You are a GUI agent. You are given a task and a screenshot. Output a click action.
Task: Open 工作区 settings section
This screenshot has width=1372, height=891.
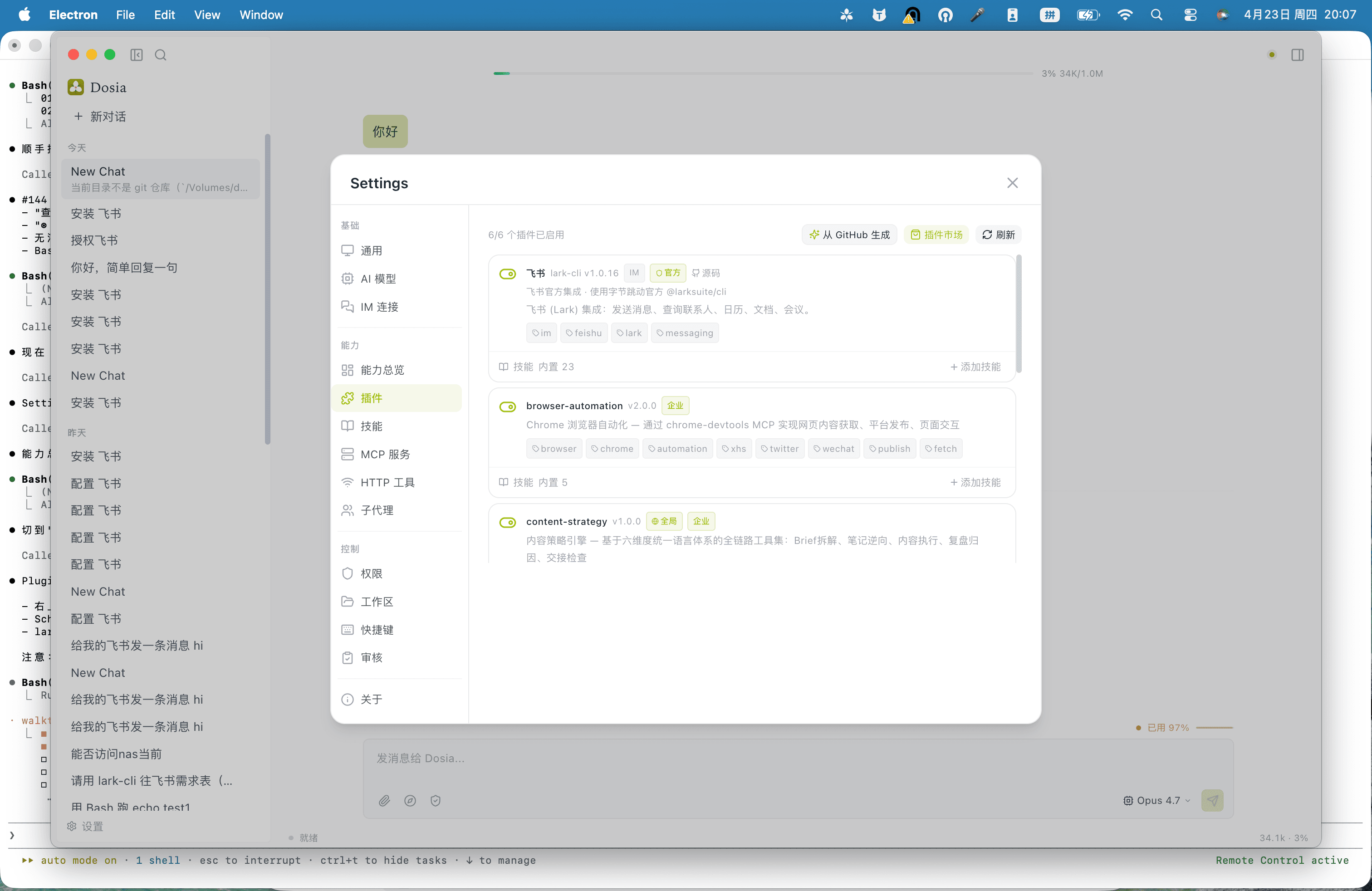397,602
